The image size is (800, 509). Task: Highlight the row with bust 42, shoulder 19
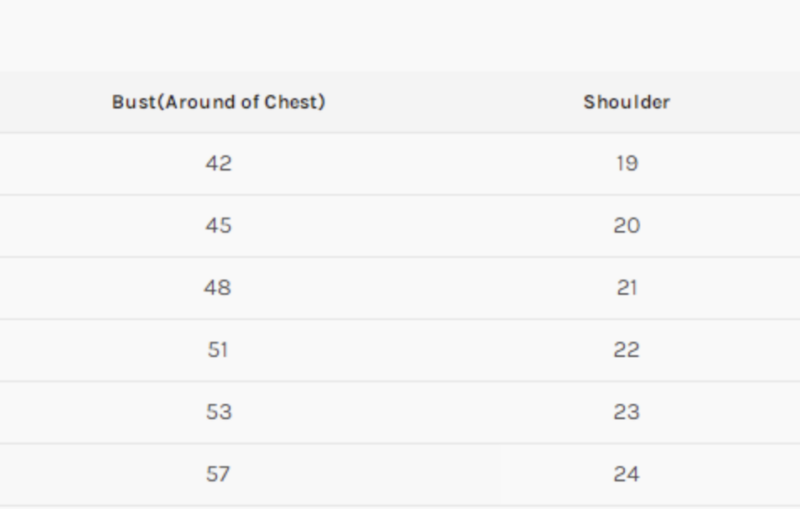[420, 163]
